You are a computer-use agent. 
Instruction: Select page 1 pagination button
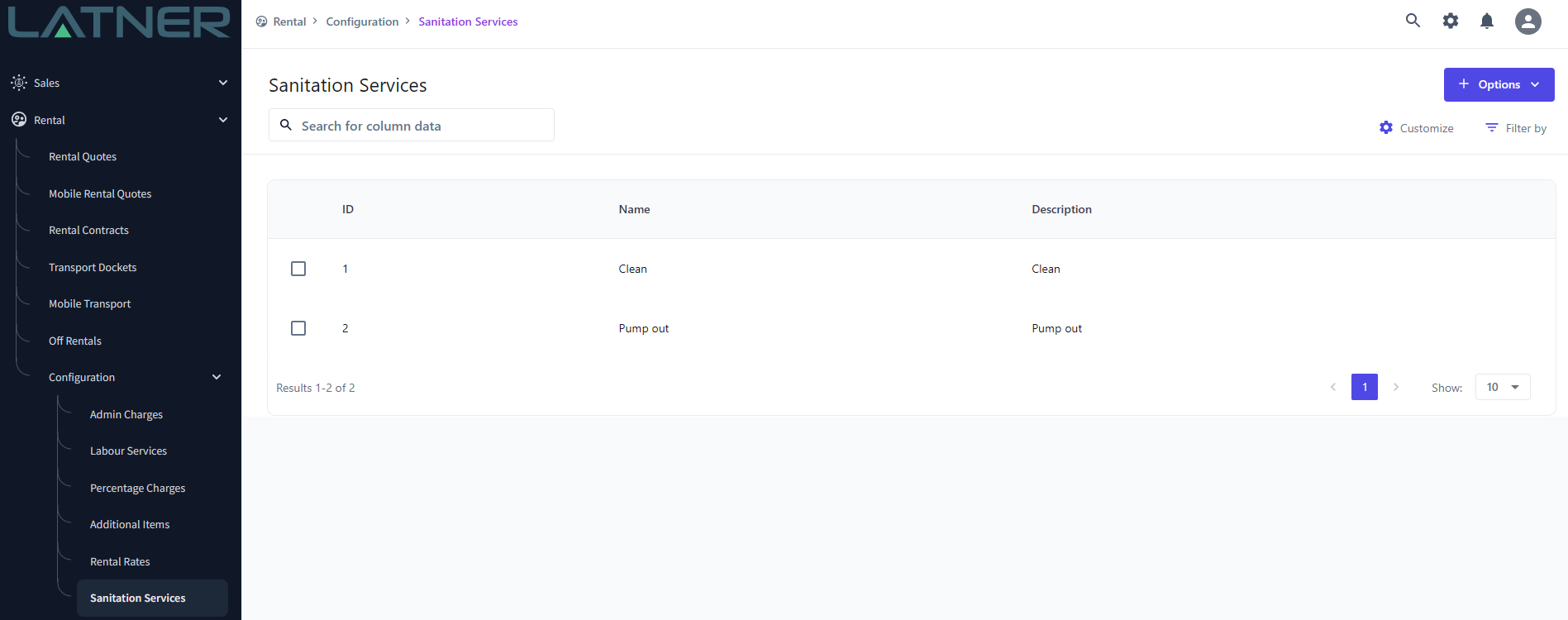(1364, 387)
